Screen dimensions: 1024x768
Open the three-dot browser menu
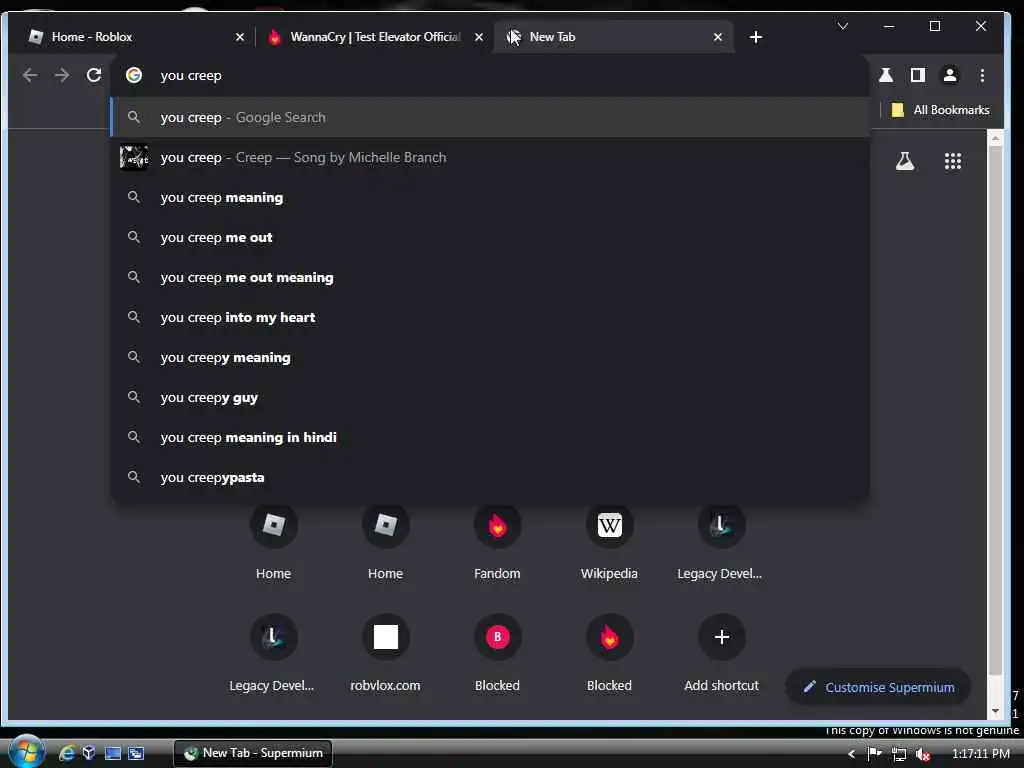click(982, 75)
